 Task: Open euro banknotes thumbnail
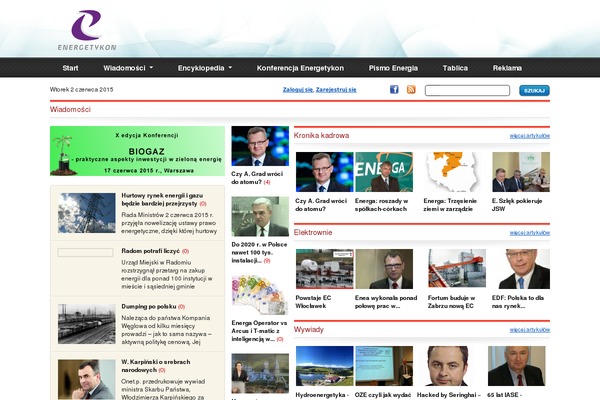[260, 295]
